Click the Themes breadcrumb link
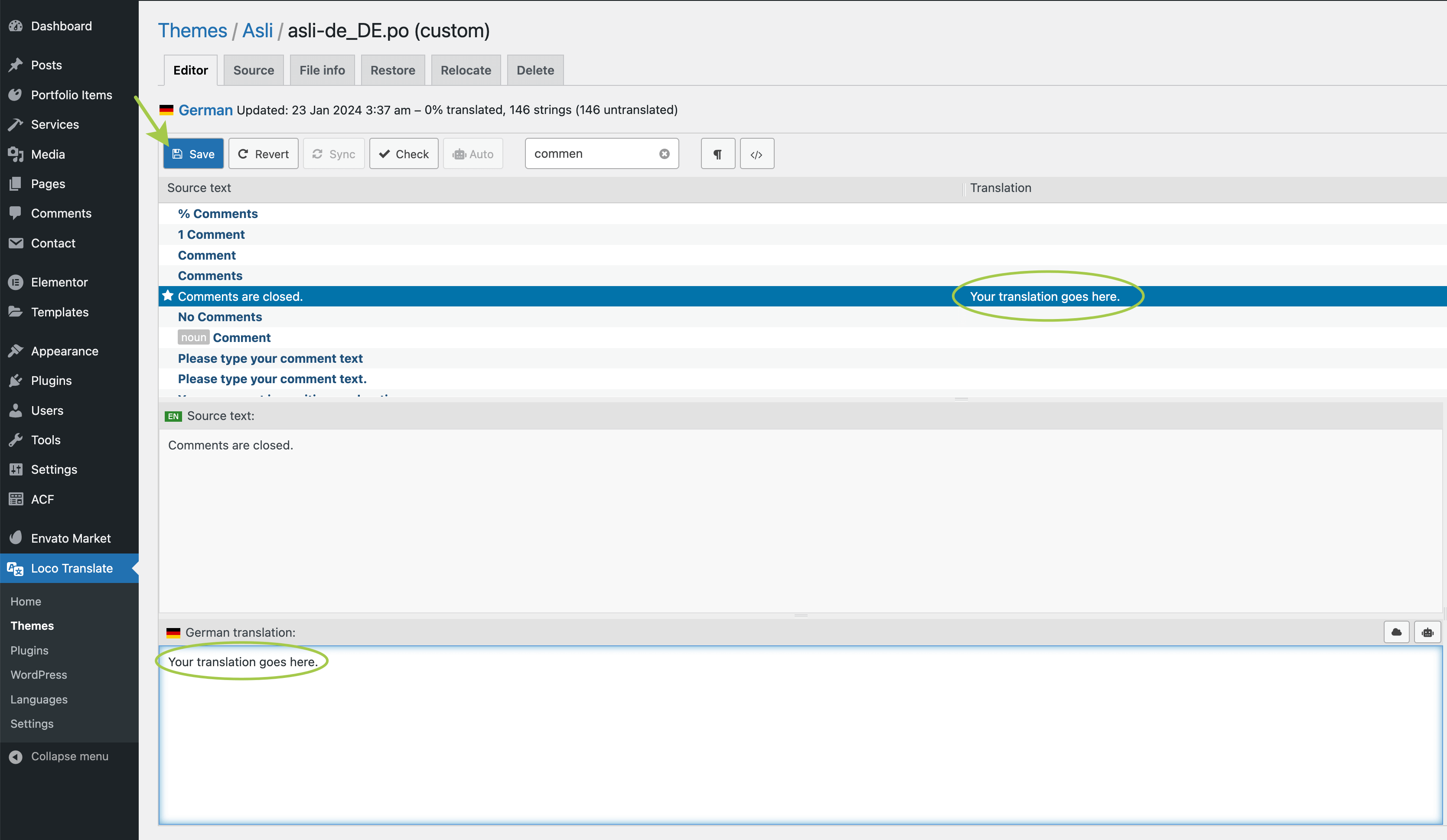Screen dimensions: 1447x840 (192, 30)
